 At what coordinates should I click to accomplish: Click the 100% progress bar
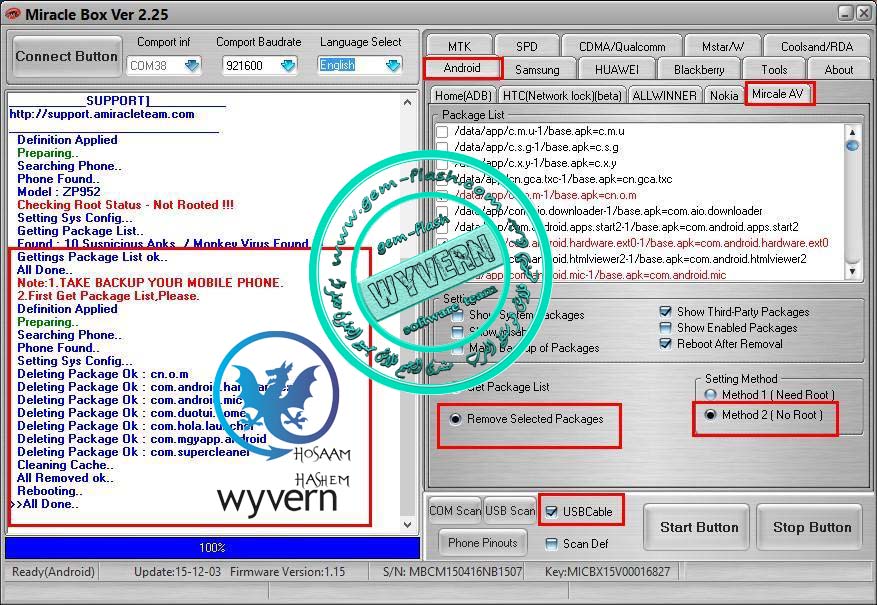click(x=213, y=548)
